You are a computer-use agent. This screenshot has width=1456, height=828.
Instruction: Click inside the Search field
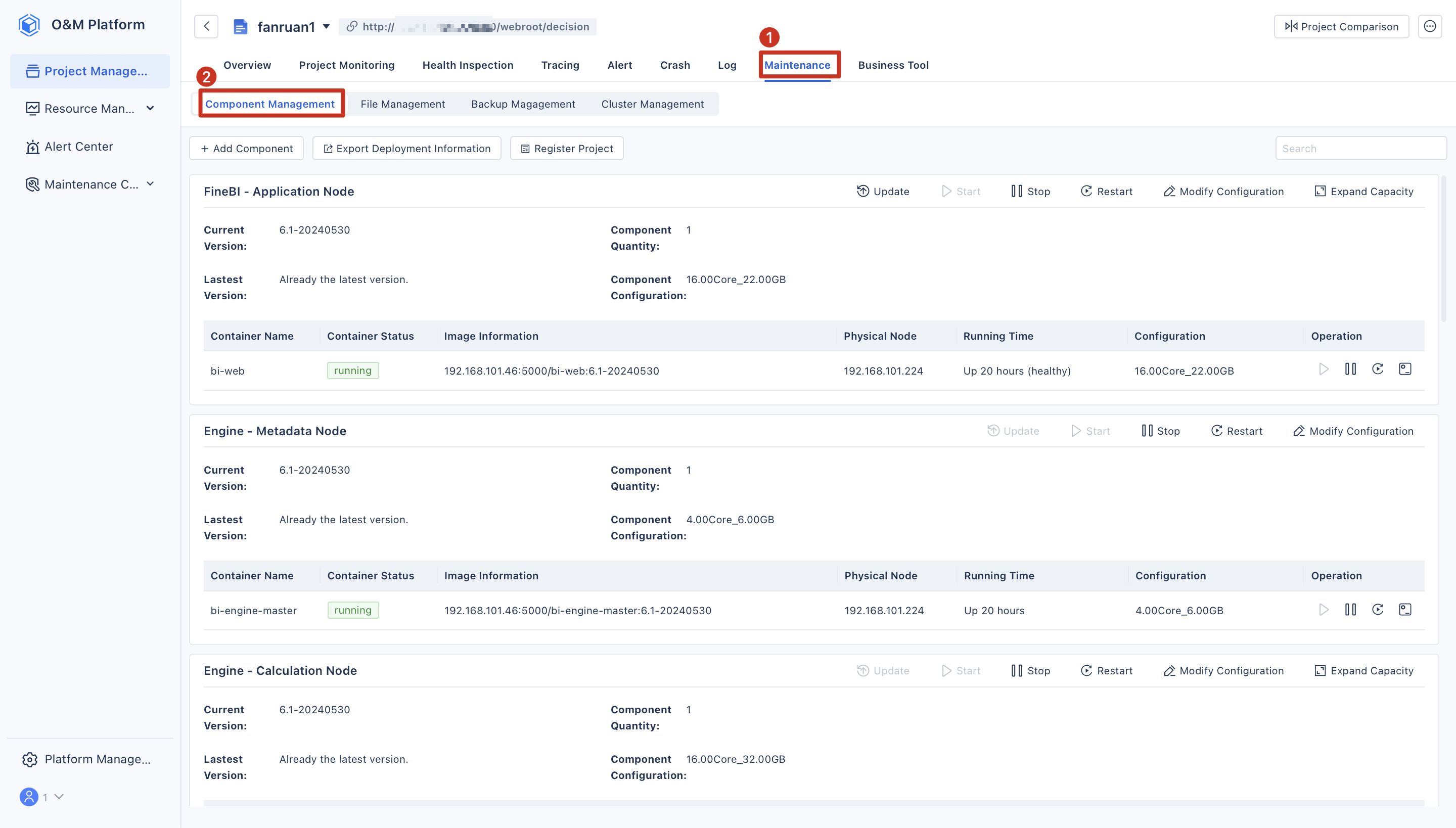pos(1360,148)
